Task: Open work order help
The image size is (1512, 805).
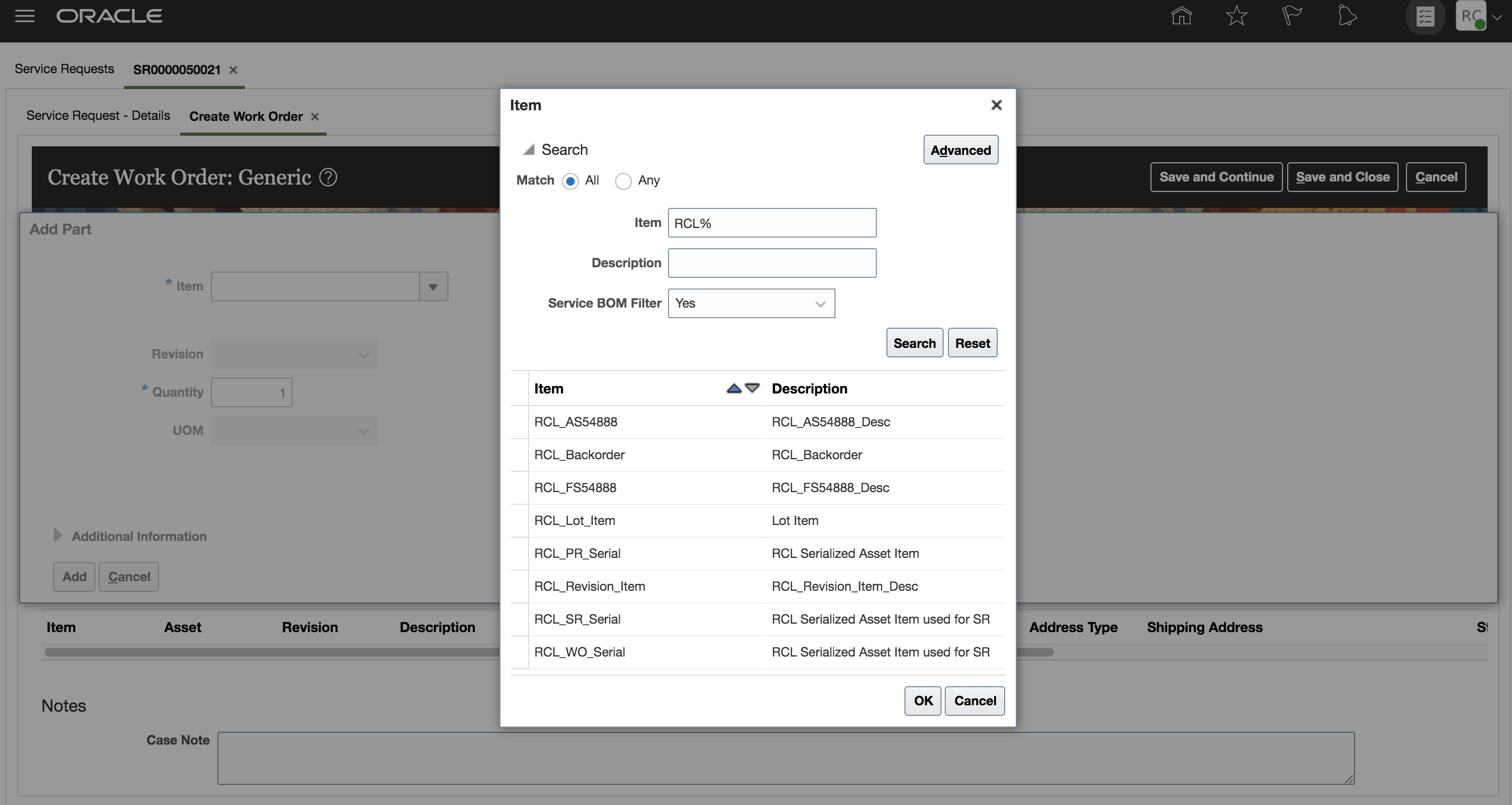Action: 329,177
